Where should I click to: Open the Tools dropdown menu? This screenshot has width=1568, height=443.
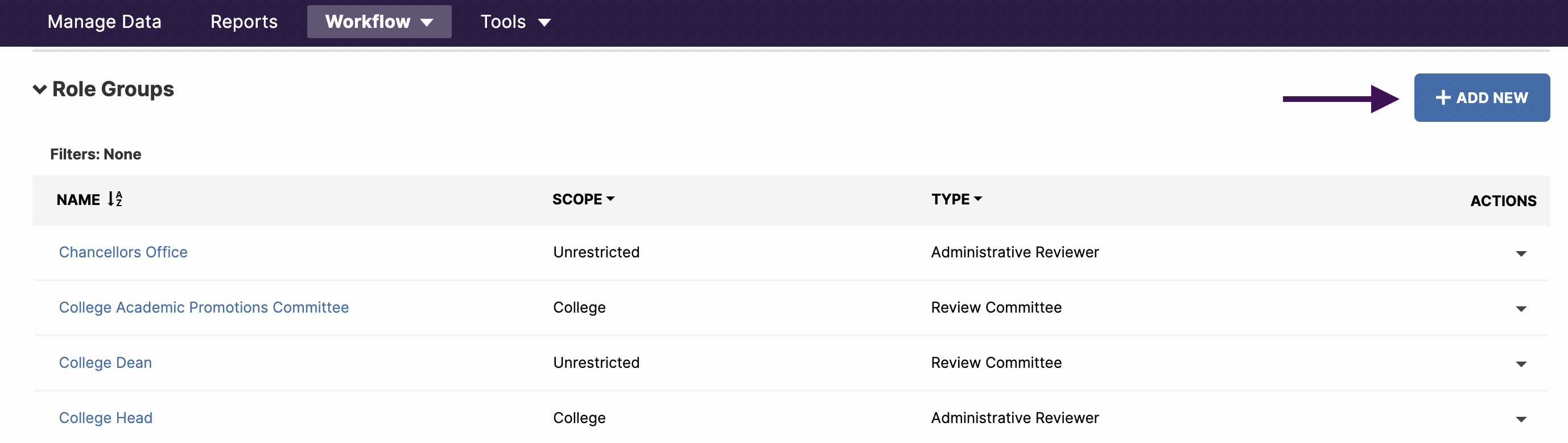tap(515, 22)
